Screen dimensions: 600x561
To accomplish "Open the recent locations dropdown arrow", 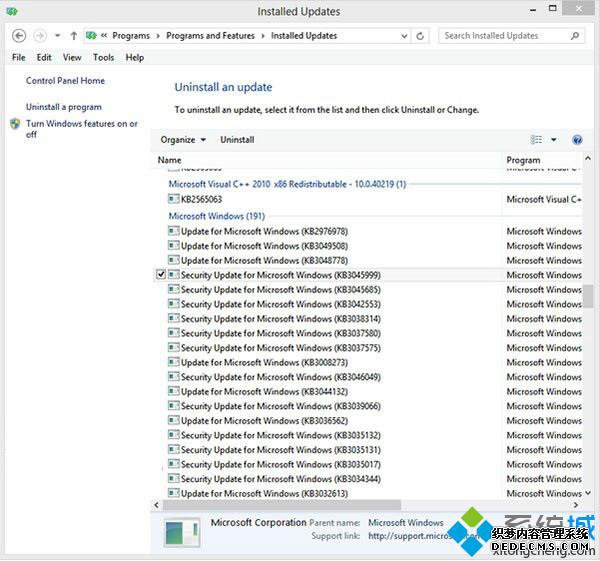I will pos(57,36).
